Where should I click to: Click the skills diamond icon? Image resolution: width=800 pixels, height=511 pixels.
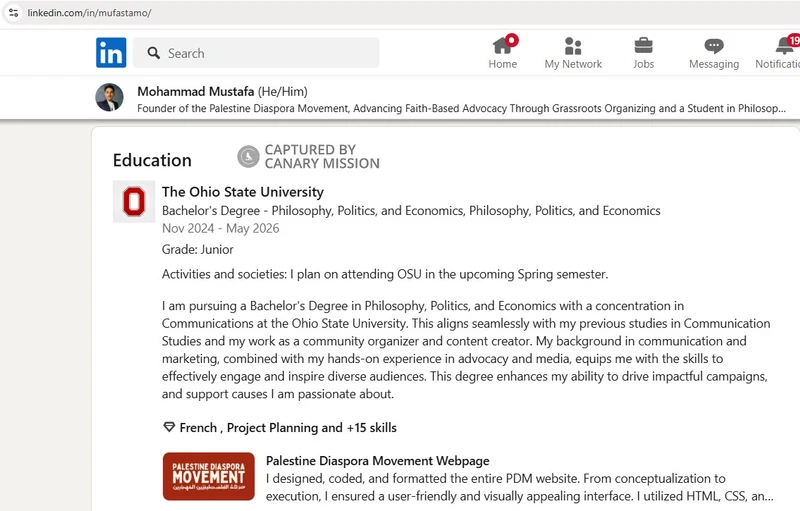click(169, 427)
